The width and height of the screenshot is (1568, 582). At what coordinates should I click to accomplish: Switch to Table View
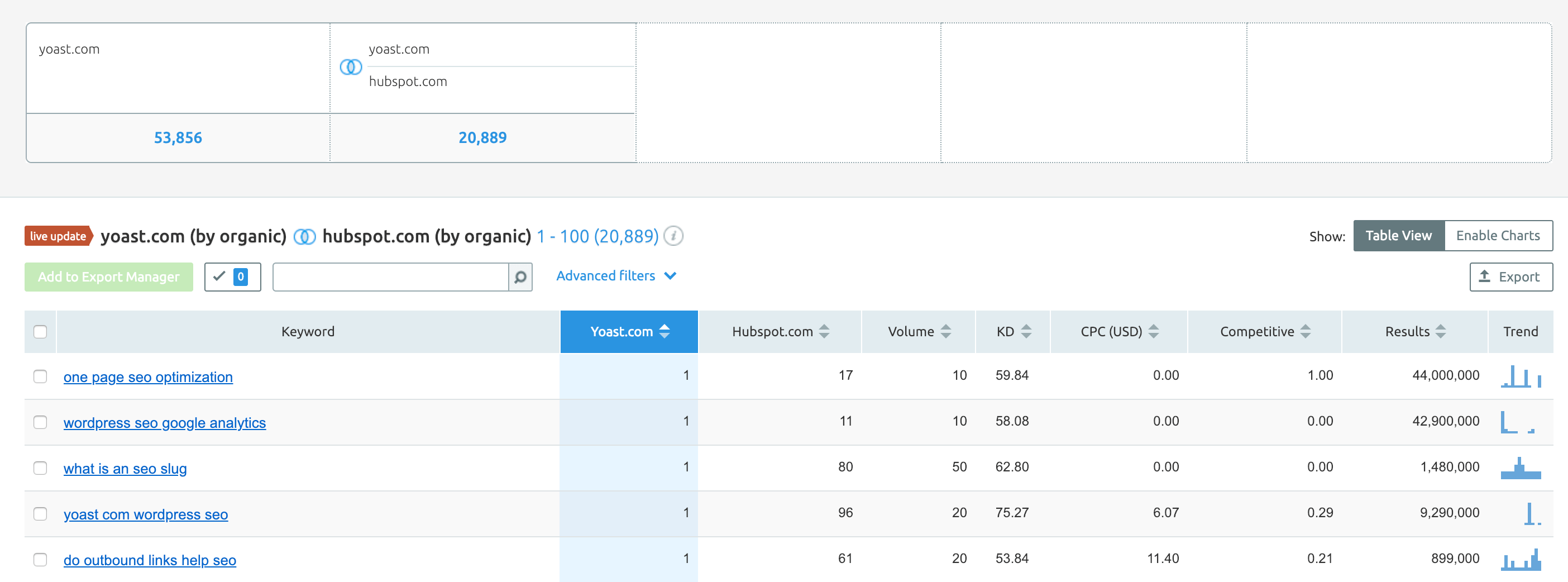[x=1398, y=236]
